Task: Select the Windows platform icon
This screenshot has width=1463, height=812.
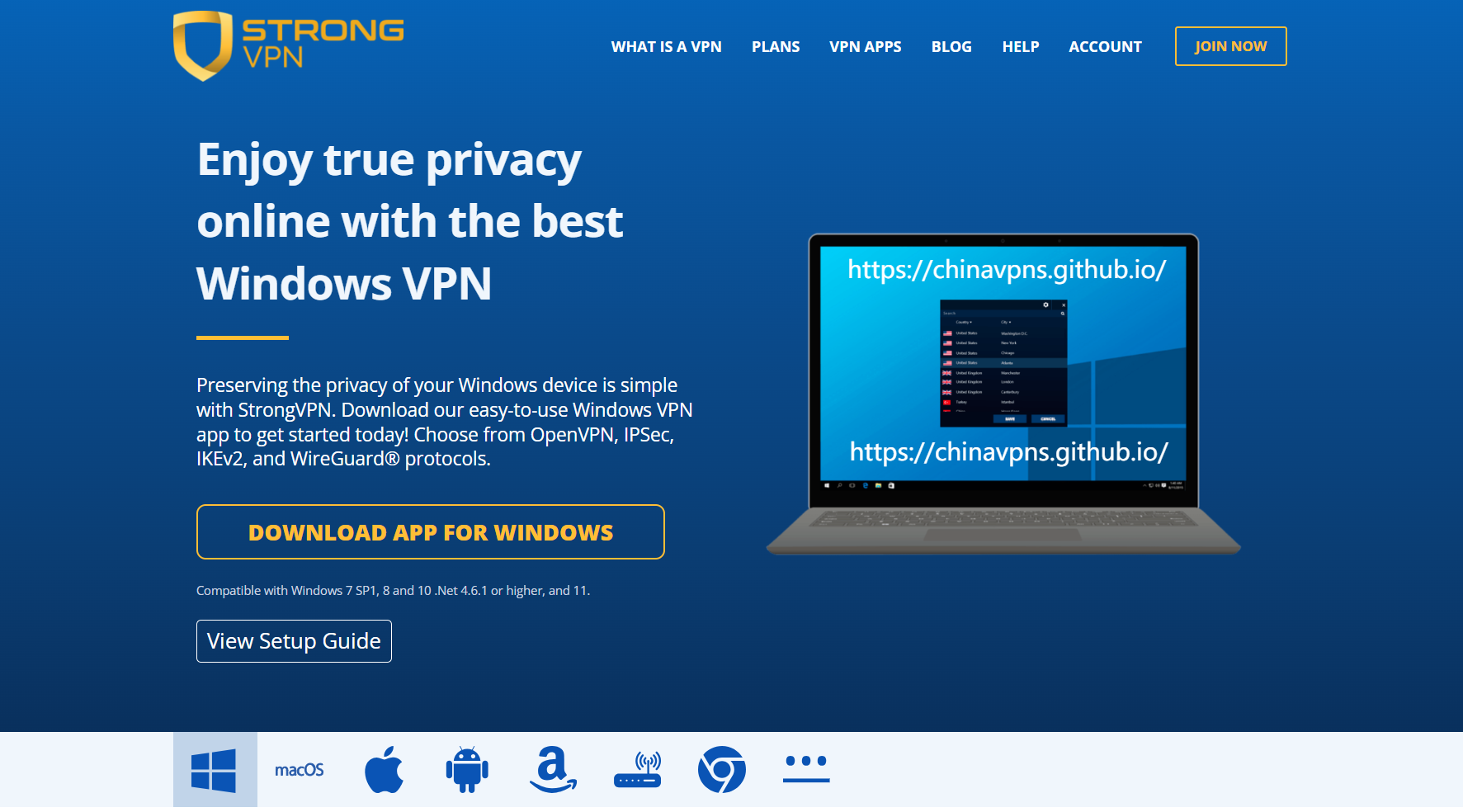Action: pos(215,769)
